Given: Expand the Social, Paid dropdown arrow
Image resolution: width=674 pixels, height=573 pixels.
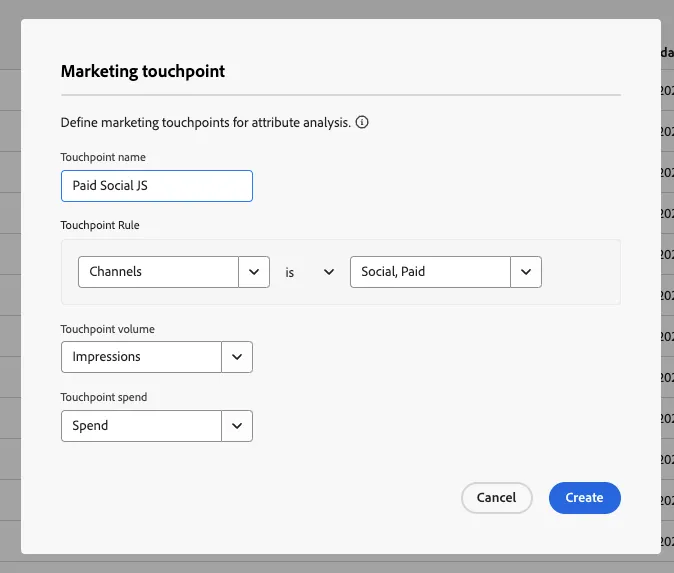Looking at the screenshot, I should pos(526,272).
